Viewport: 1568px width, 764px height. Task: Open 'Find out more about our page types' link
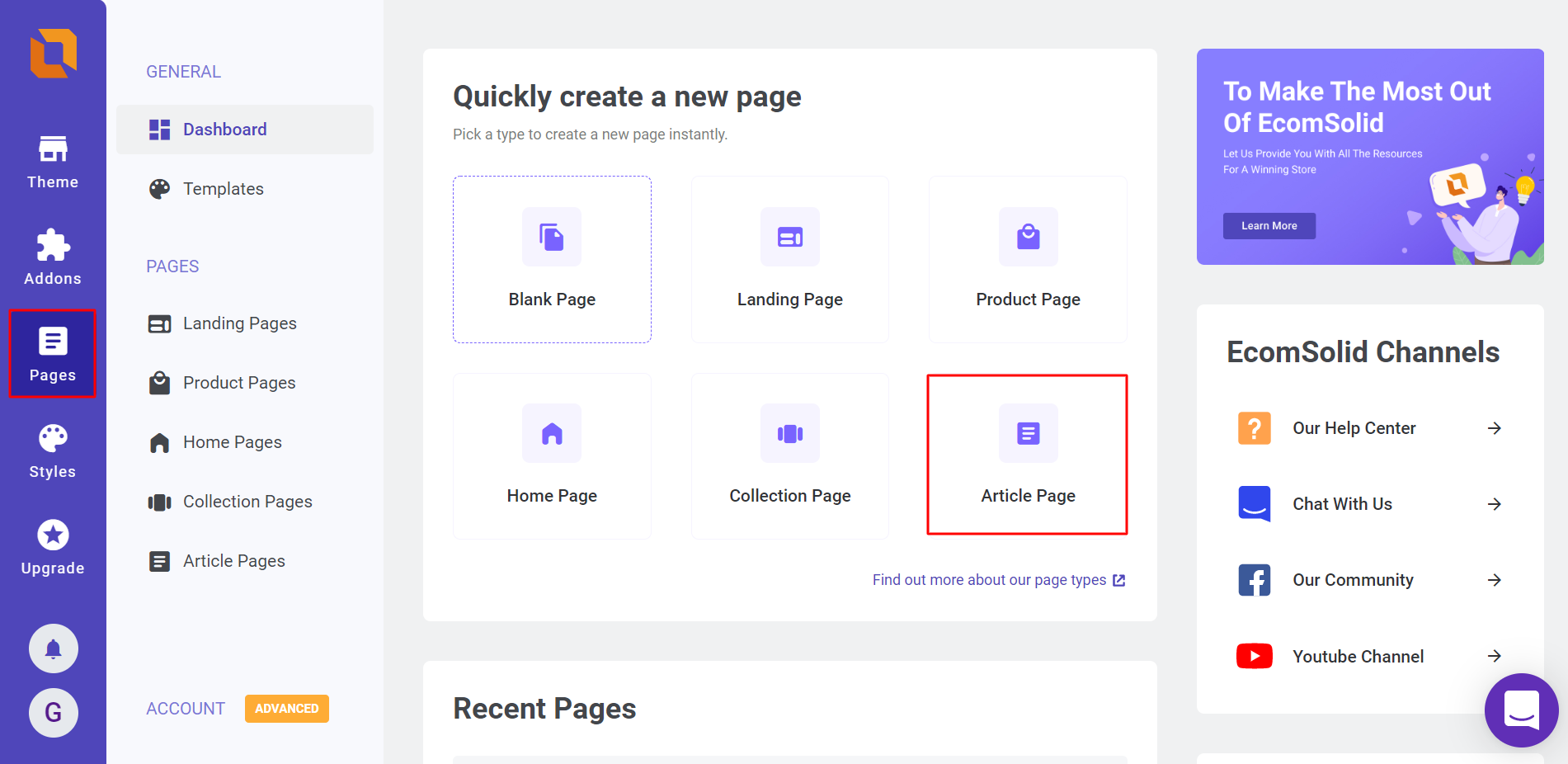pos(999,580)
